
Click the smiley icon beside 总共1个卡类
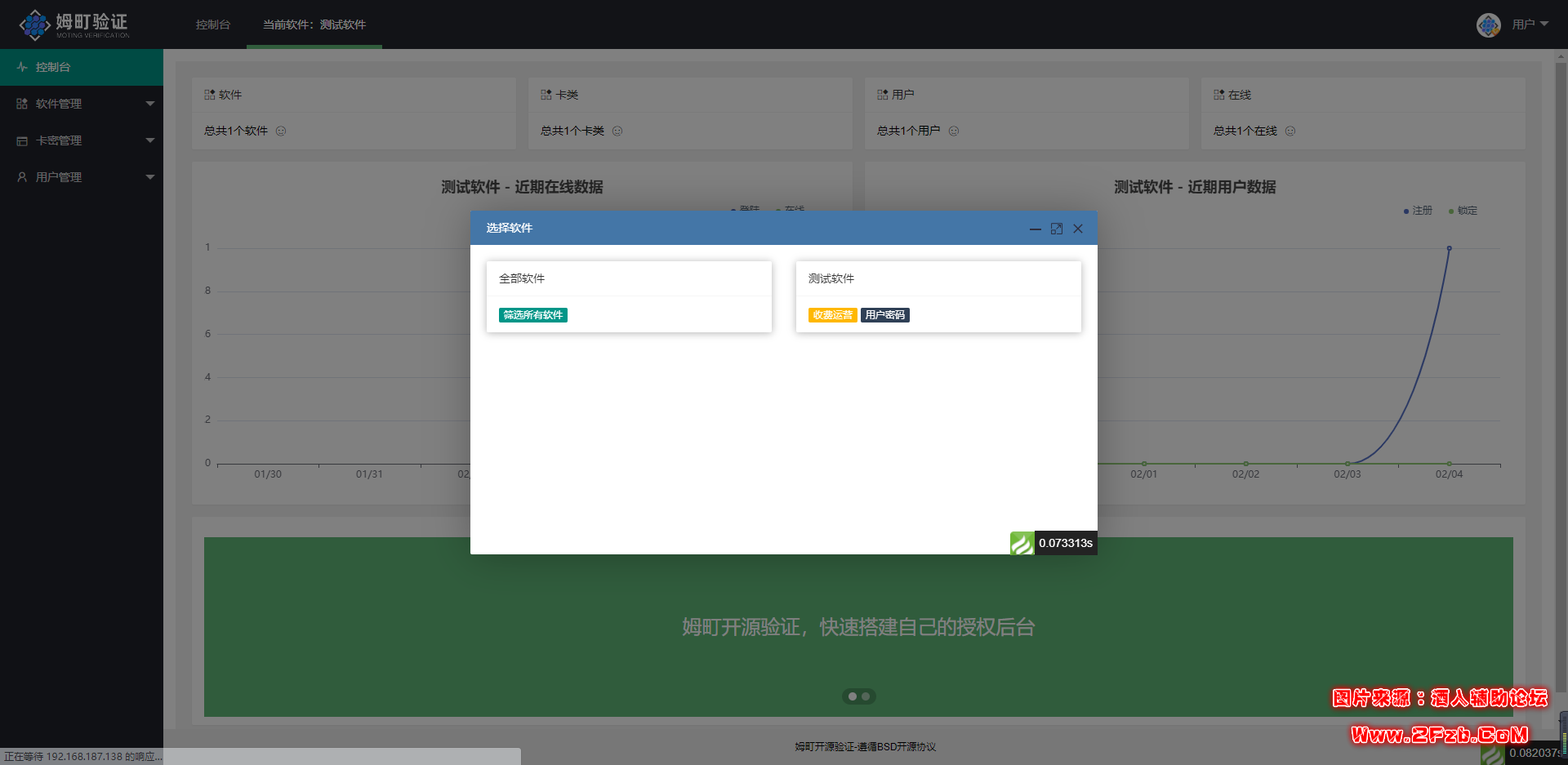point(618,131)
